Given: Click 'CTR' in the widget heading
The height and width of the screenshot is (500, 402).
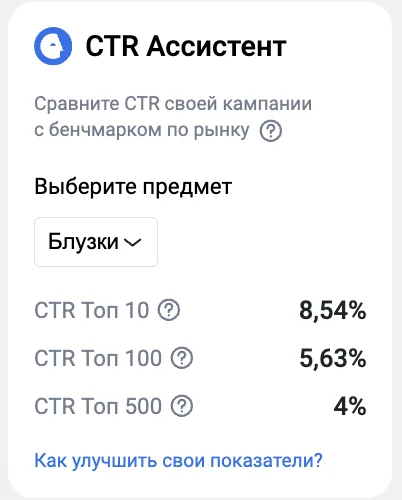Looking at the screenshot, I should 112,46.
